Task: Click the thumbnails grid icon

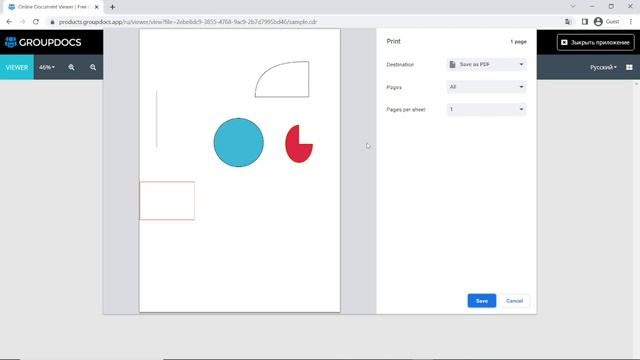Action: (629, 67)
